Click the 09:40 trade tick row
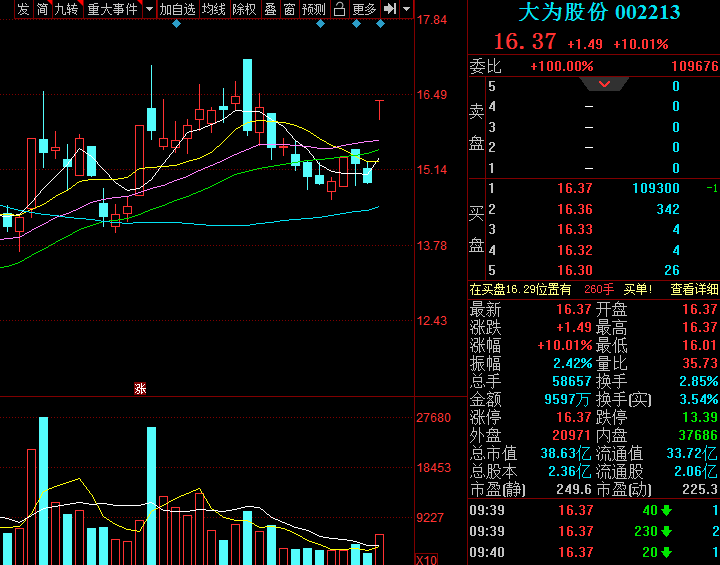 tap(594, 552)
